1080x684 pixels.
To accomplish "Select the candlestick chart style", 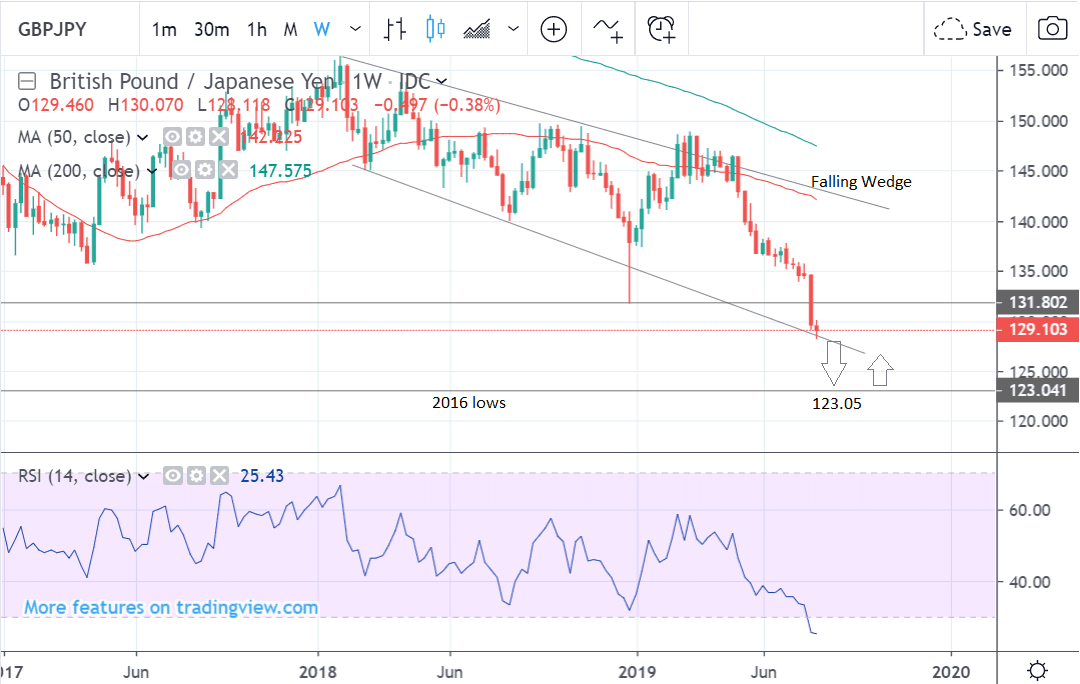I will tap(434, 29).
